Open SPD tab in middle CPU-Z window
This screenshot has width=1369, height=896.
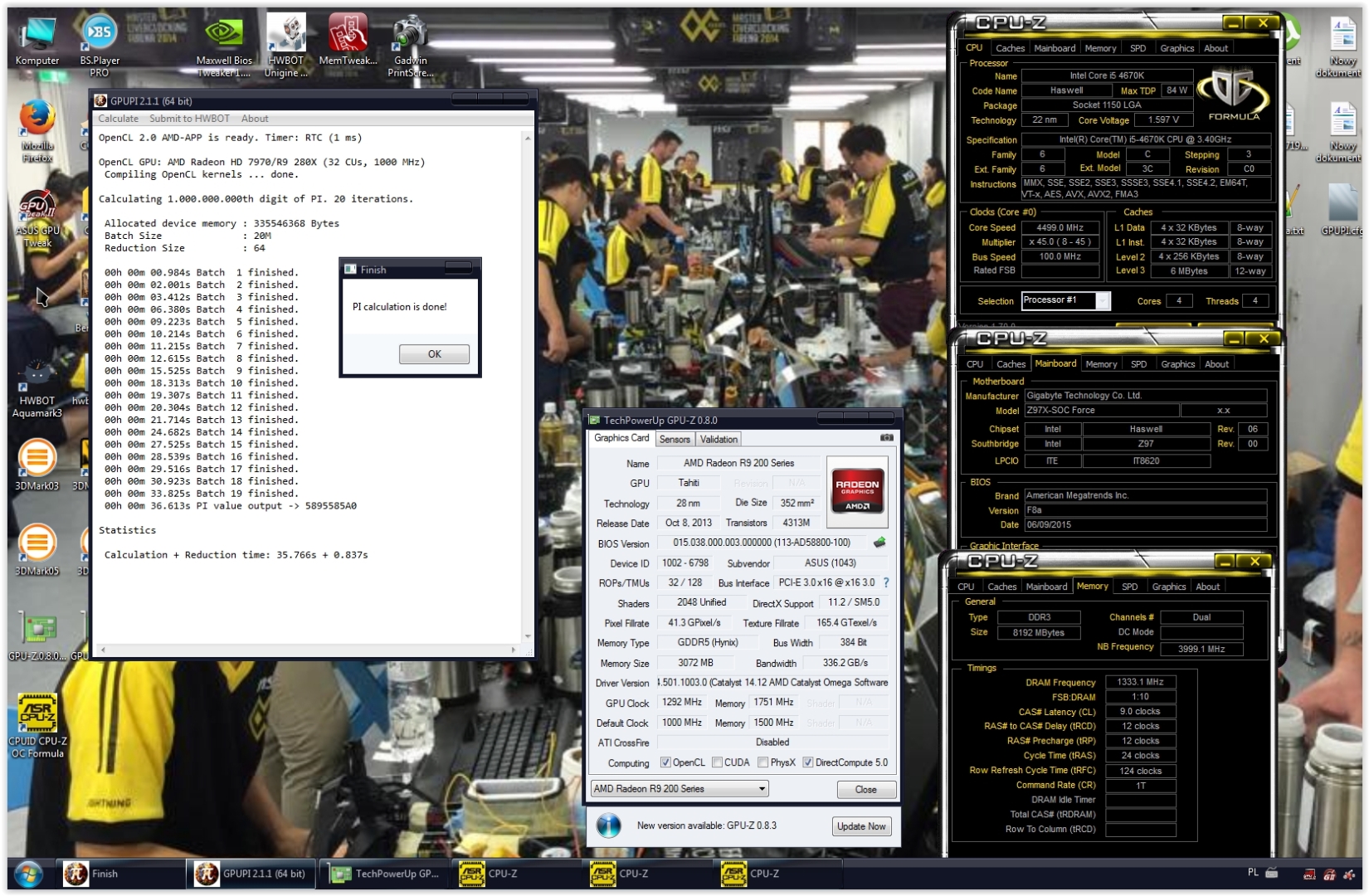click(x=1138, y=364)
